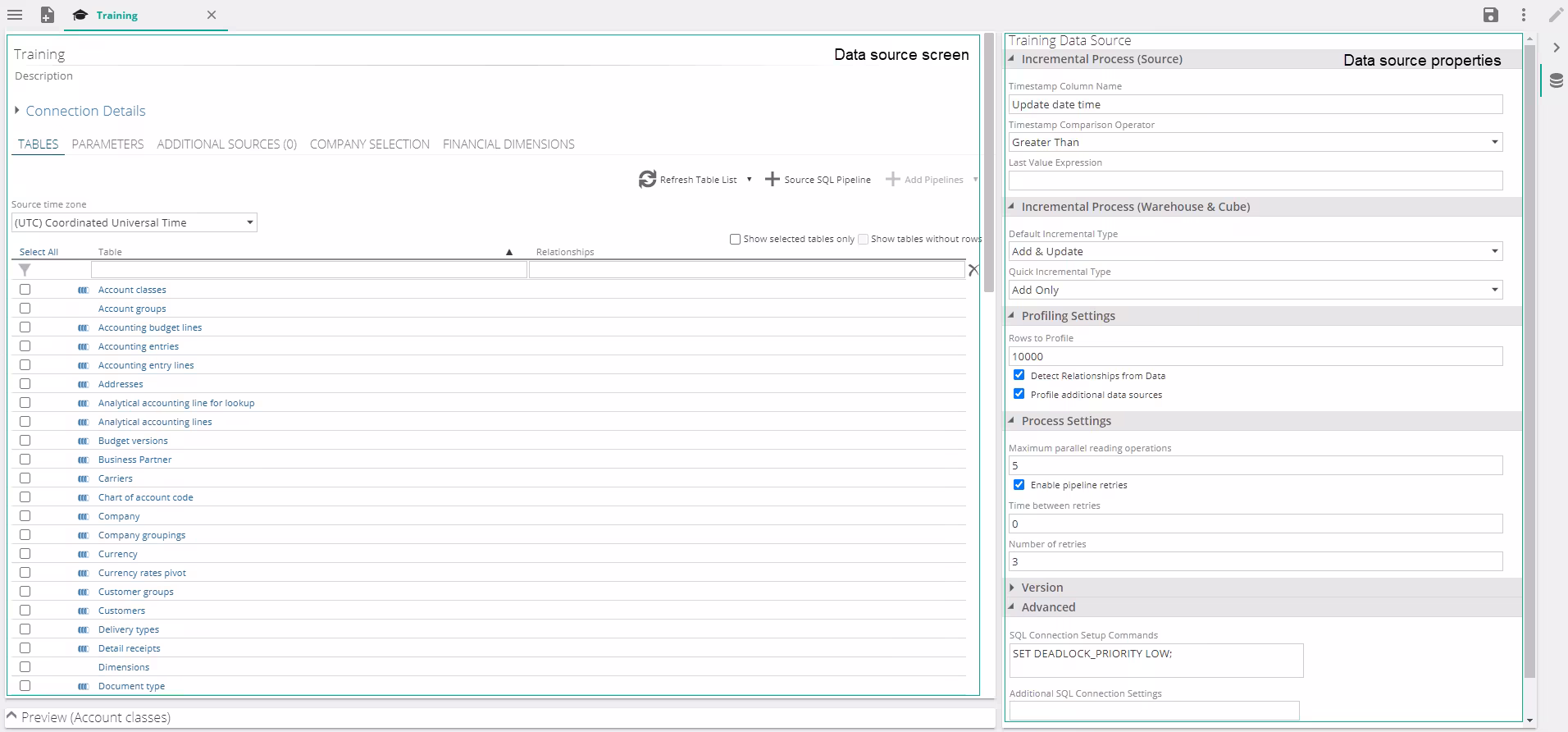
Task: Click the Source SQL Pipeline button
Action: (818, 180)
